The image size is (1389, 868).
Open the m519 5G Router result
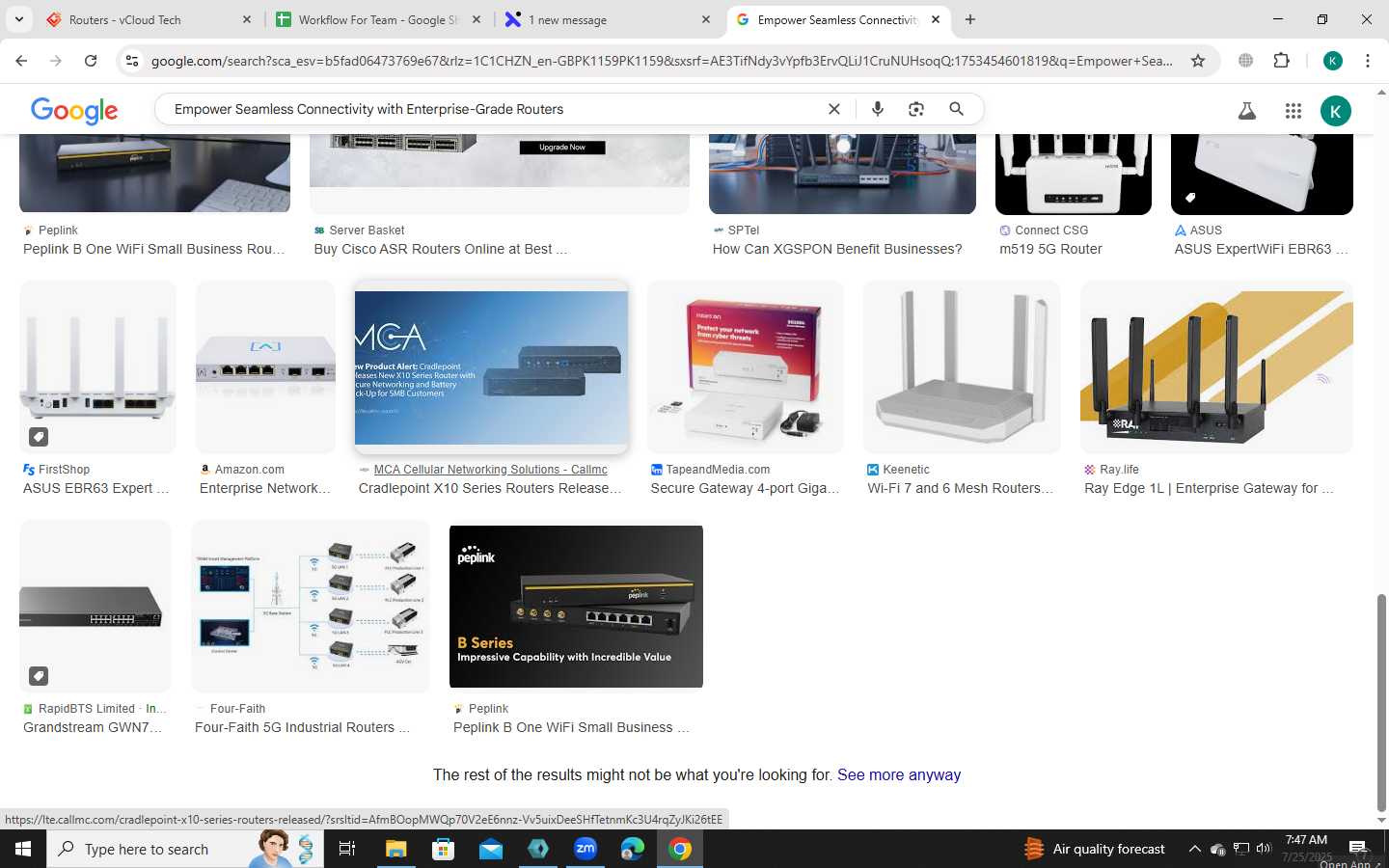tap(1050, 249)
